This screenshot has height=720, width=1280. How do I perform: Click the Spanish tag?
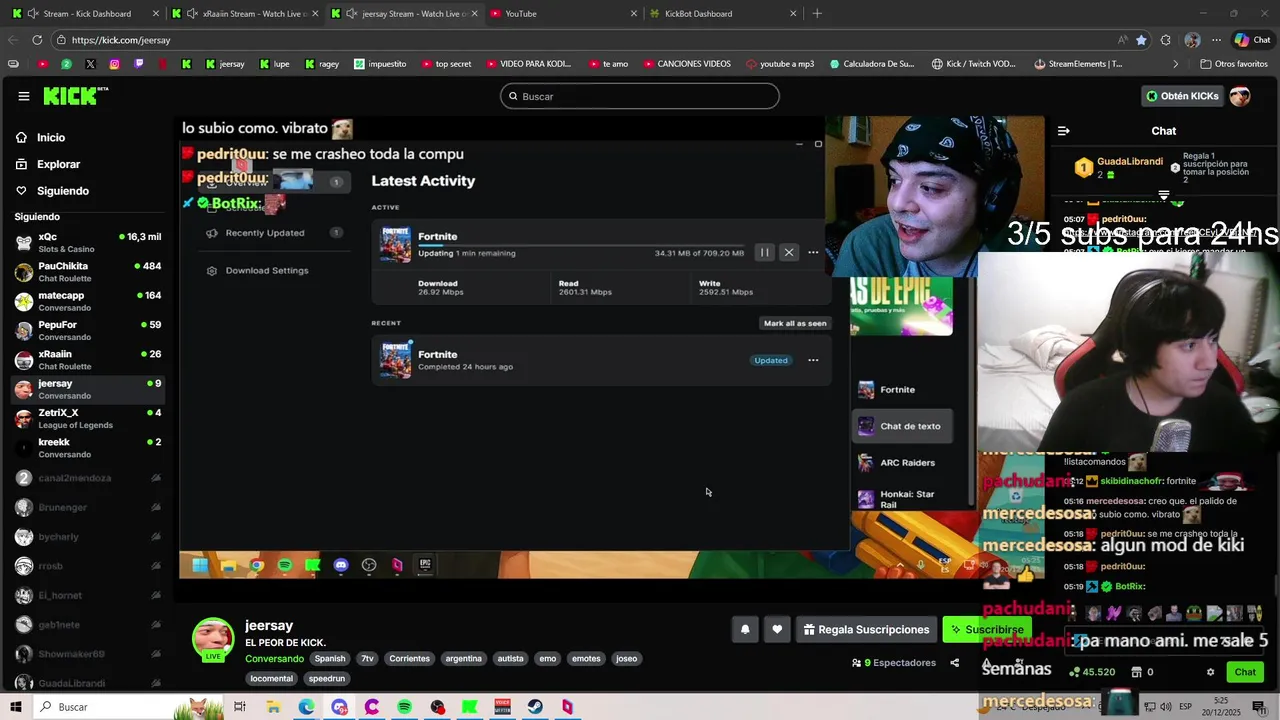click(330, 659)
